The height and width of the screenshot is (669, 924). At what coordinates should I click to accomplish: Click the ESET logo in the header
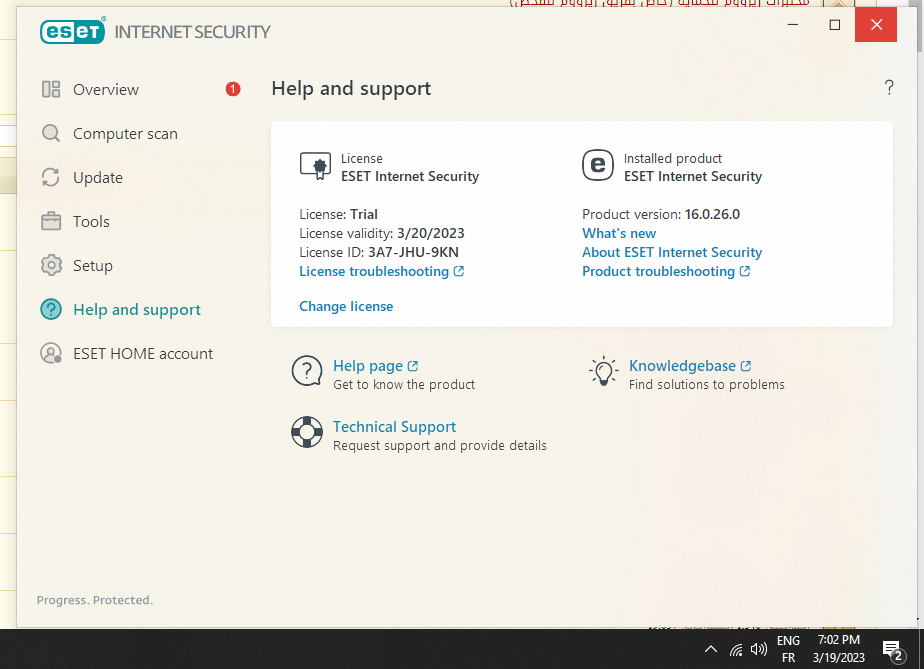(72, 31)
